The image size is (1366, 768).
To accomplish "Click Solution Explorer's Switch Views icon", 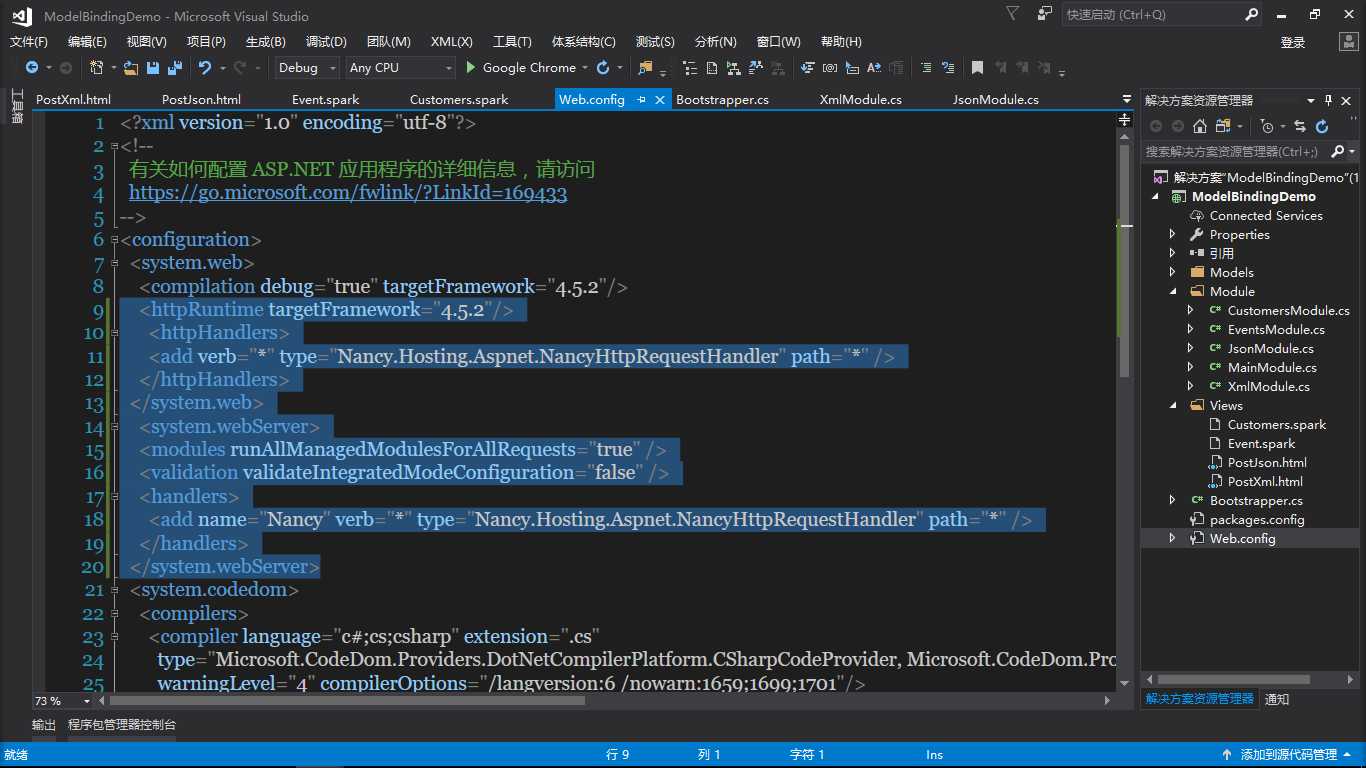I will click(1223, 126).
